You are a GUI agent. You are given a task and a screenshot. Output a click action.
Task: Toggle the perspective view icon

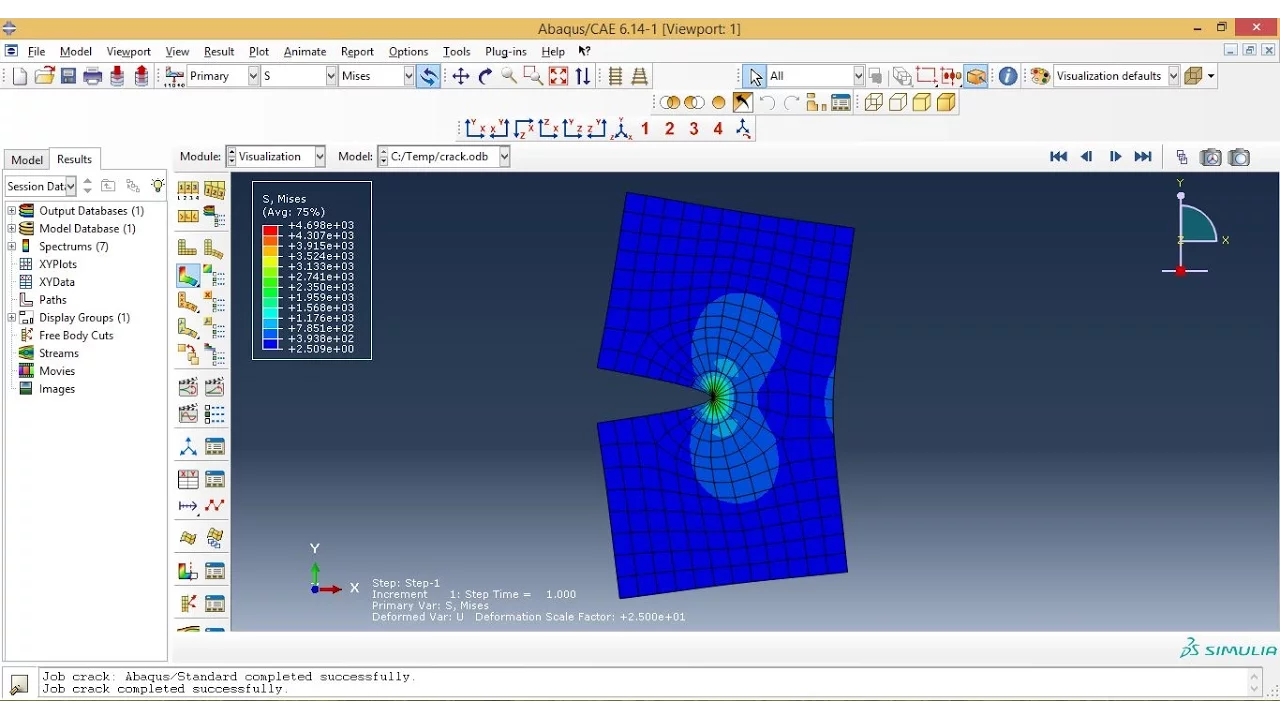tap(640, 76)
